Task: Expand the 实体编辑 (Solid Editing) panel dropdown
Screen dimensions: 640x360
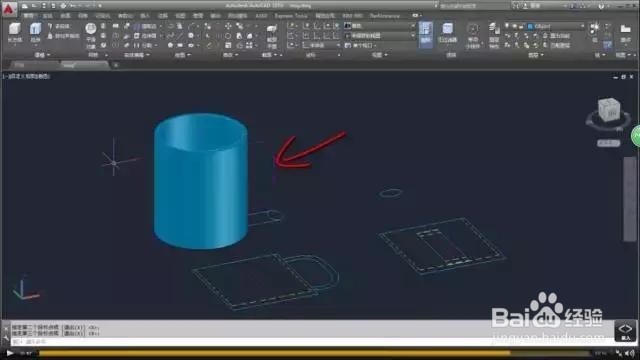Action: coord(137,55)
